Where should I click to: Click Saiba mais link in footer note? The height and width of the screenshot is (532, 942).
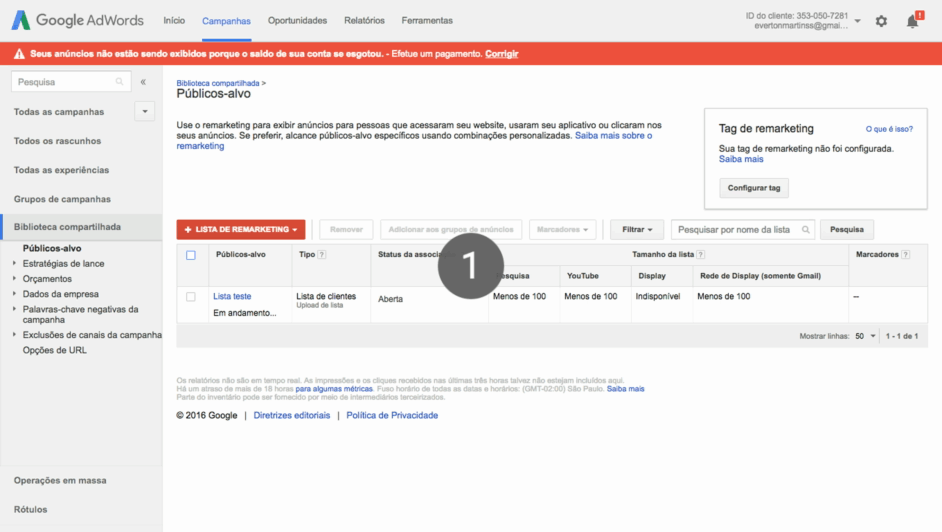click(x=625, y=388)
